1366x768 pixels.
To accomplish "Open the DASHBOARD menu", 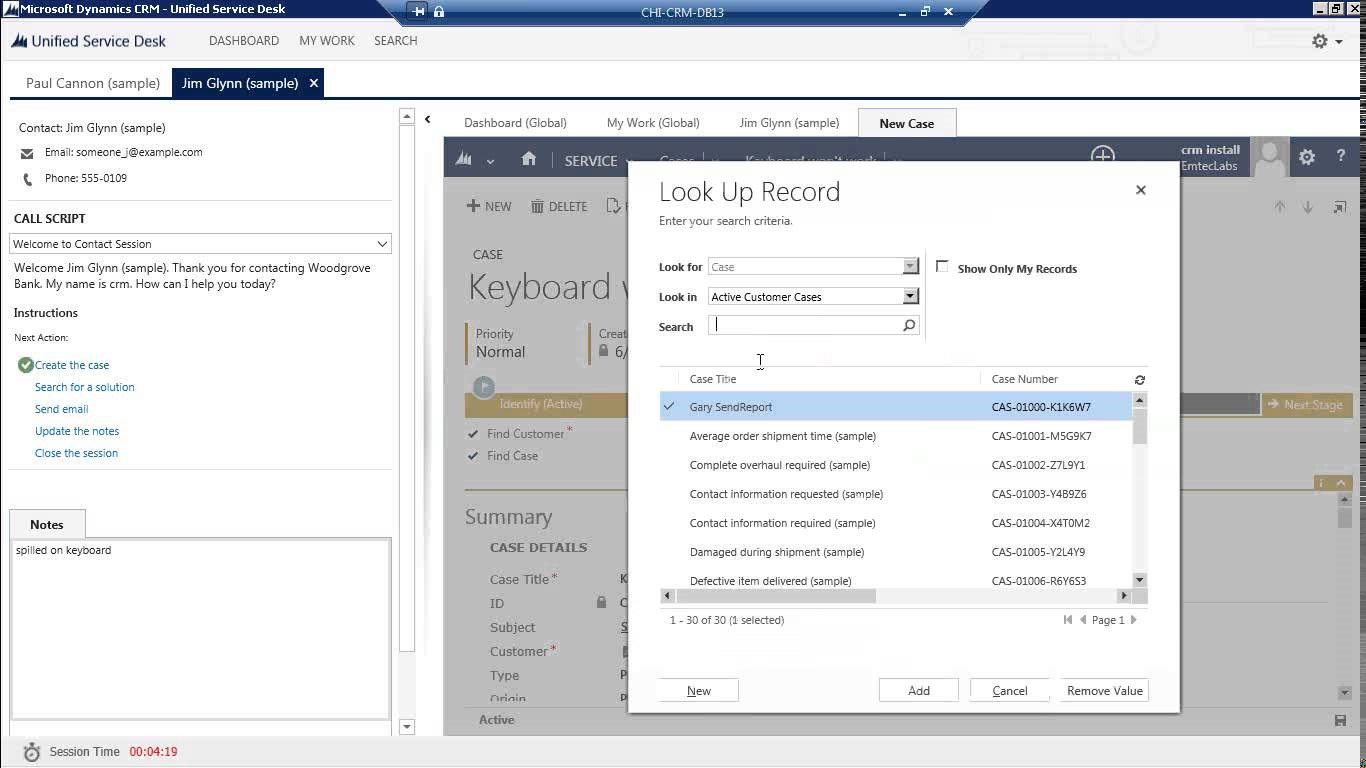I will tap(244, 41).
